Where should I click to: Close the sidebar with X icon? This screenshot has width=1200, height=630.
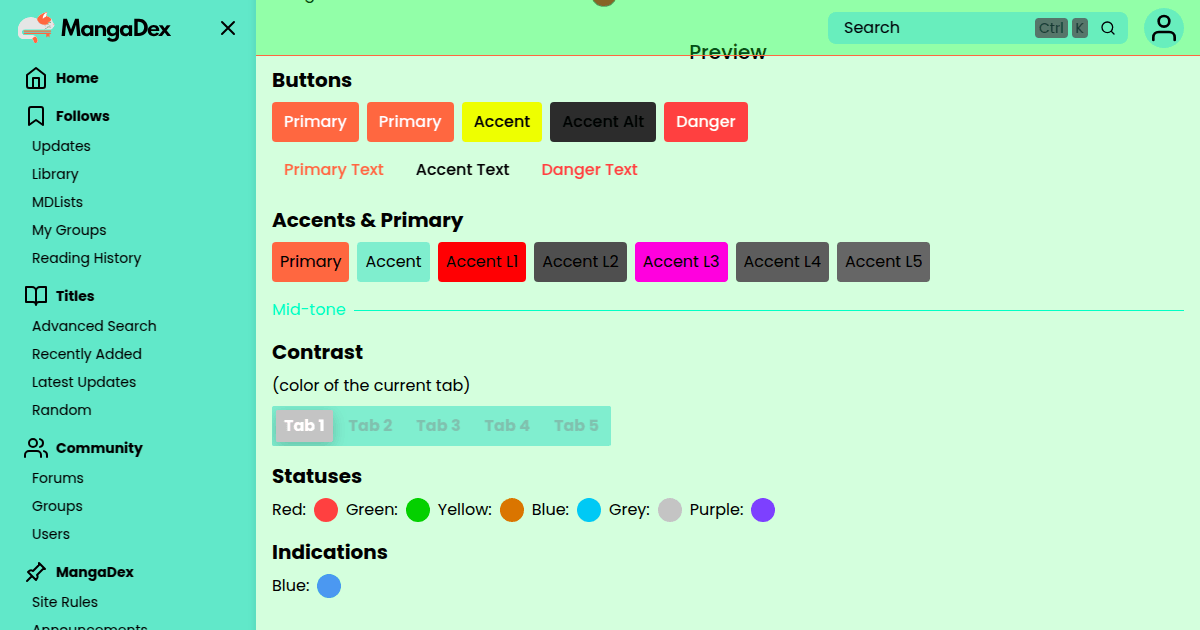coord(228,28)
